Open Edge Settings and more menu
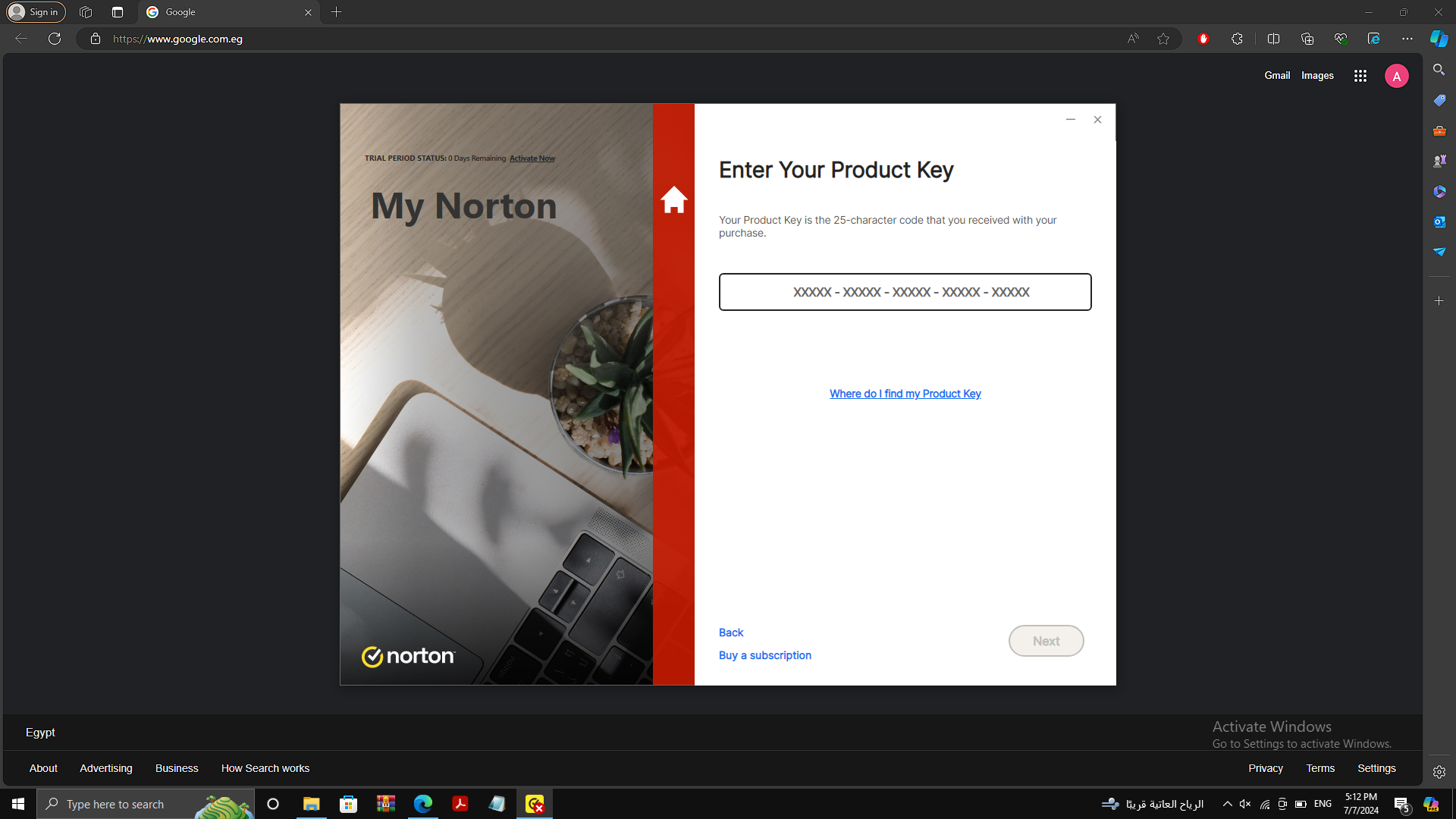Viewport: 1456px width, 819px height. 1407,39
